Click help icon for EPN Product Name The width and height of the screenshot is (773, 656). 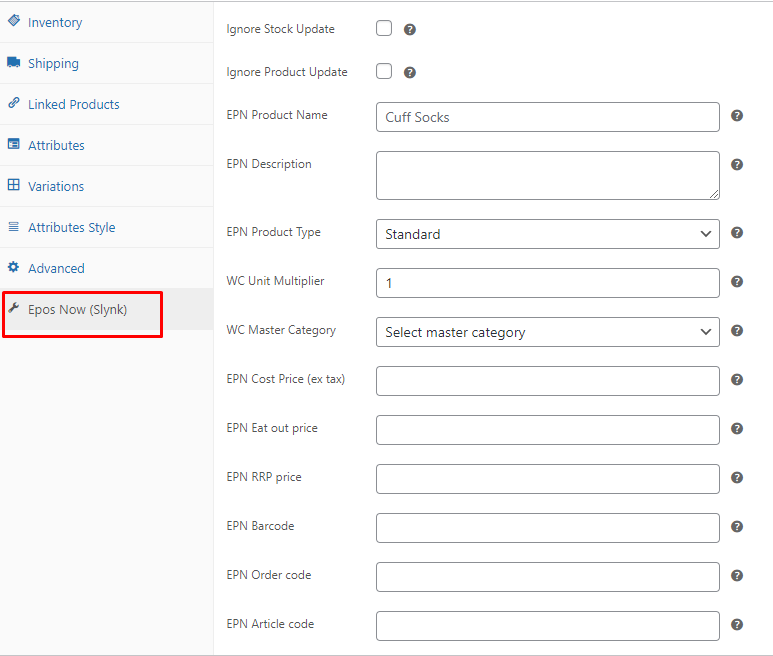point(737,115)
